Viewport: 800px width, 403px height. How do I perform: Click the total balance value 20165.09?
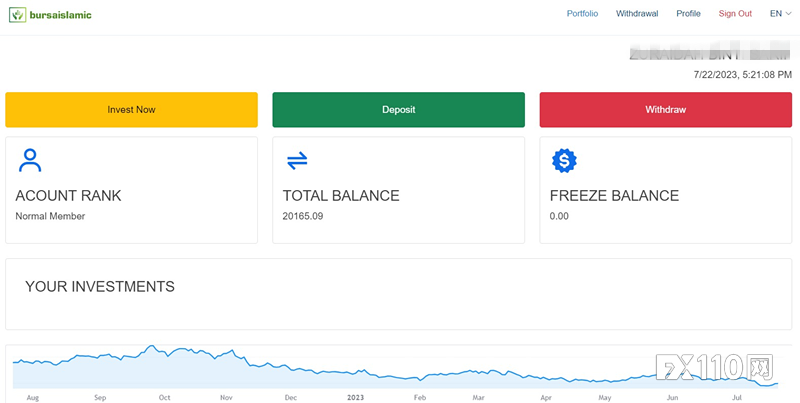303,216
